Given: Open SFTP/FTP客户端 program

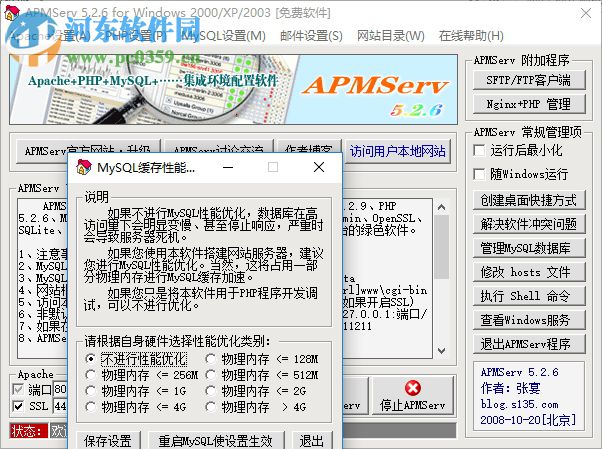Looking at the screenshot, I should click(529, 80).
